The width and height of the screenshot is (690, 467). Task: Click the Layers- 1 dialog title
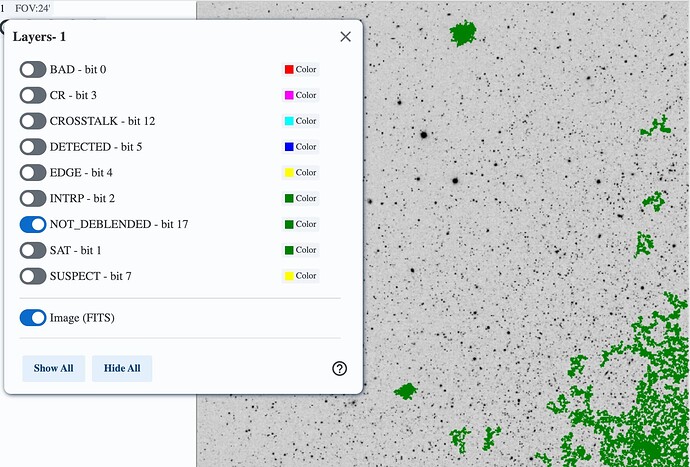click(39, 37)
